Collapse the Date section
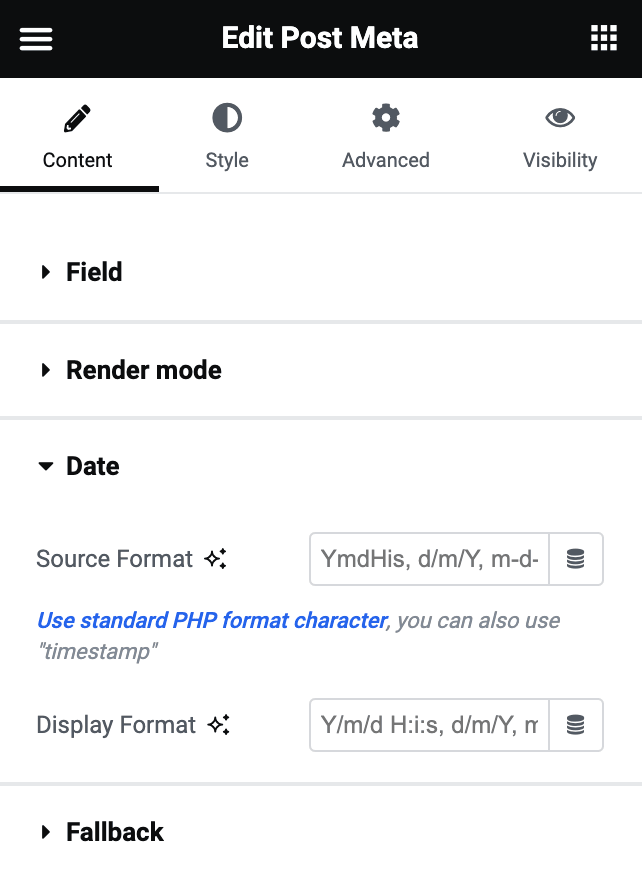642x874 pixels. [321, 466]
